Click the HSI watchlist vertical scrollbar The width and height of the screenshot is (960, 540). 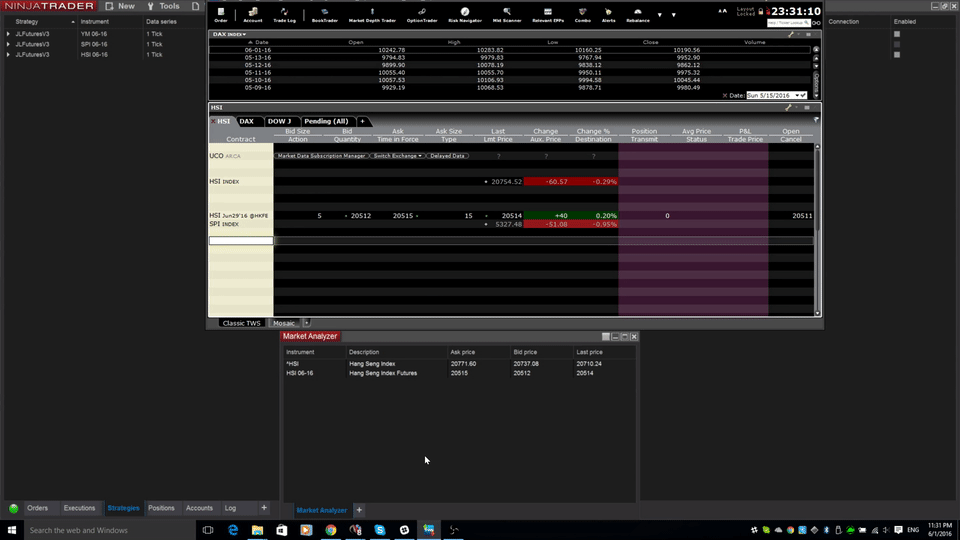pyautogui.click(x=817, y=230)
